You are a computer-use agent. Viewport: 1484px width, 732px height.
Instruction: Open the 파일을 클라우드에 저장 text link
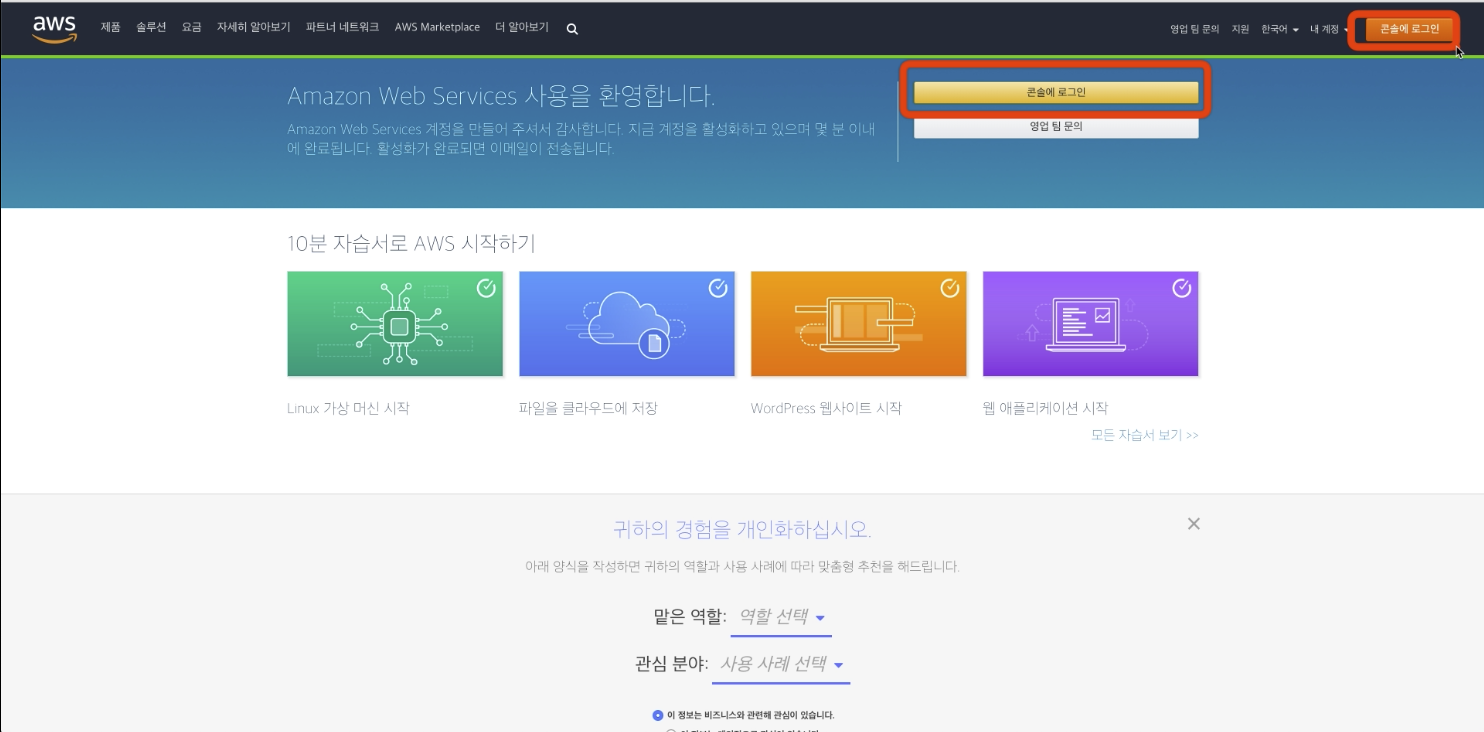click(x=588, y=408)
